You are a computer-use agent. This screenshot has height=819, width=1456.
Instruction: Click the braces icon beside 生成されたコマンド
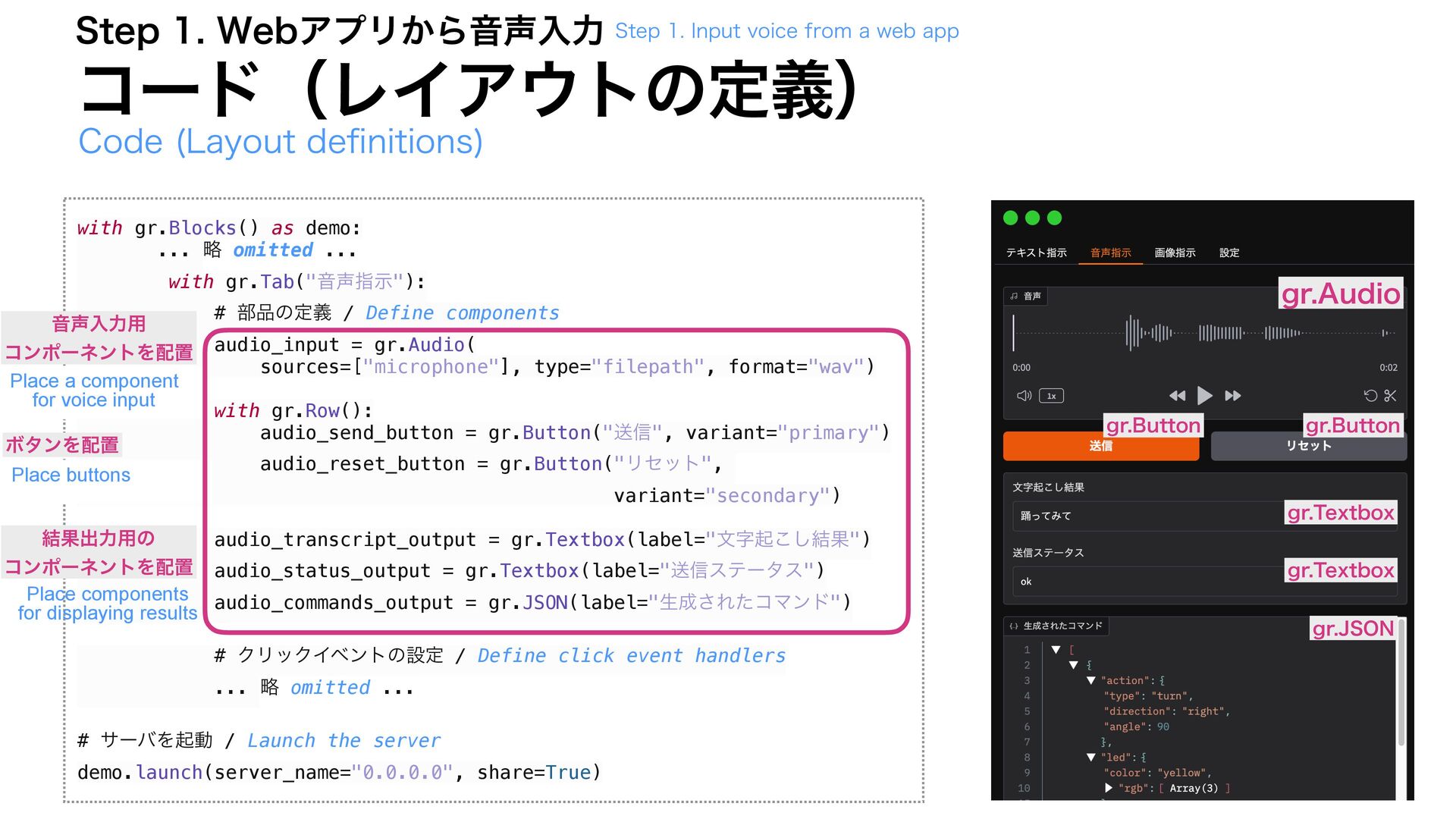tap(1014, 626)
